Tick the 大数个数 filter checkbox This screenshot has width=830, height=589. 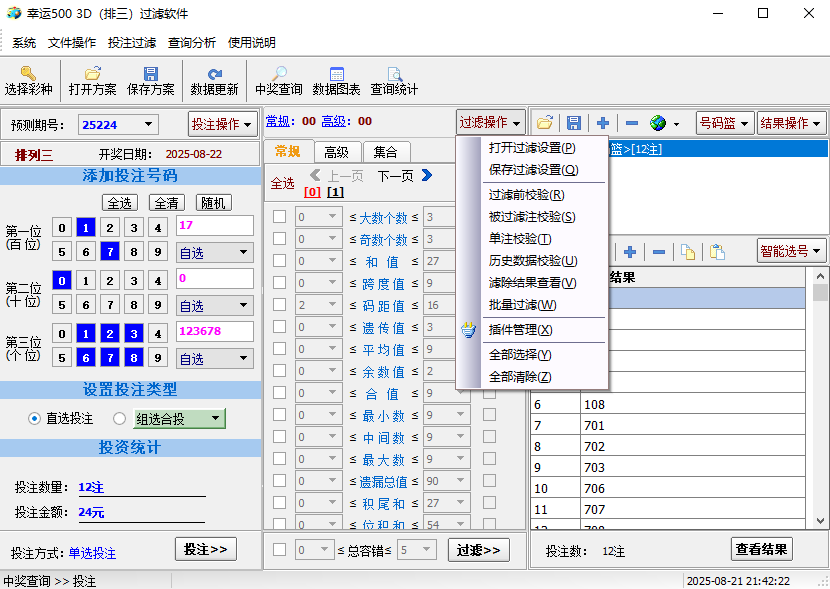click(x=279, y=217)
